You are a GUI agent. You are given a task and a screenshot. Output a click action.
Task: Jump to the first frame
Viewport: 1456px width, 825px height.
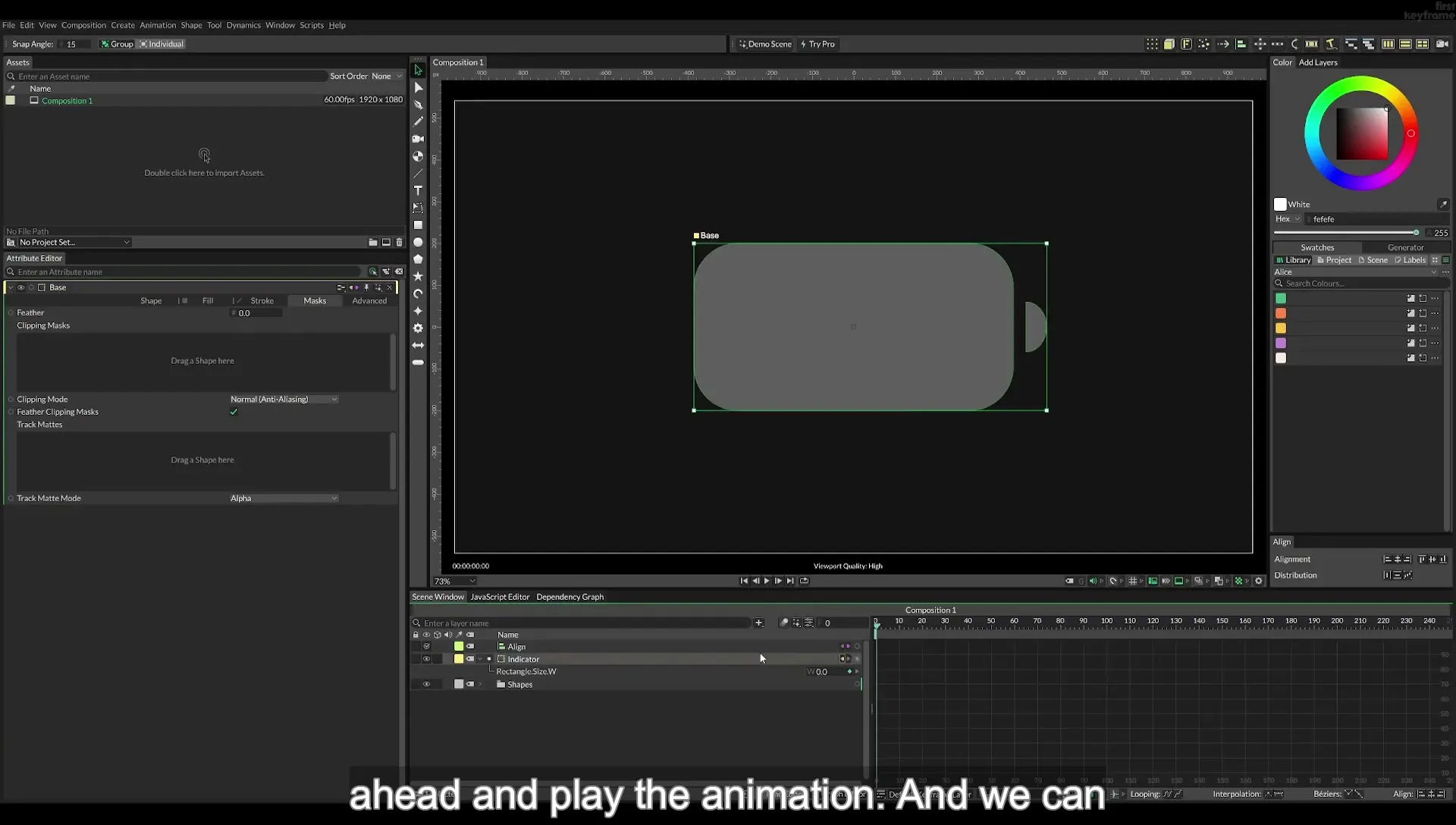point(744,581)
